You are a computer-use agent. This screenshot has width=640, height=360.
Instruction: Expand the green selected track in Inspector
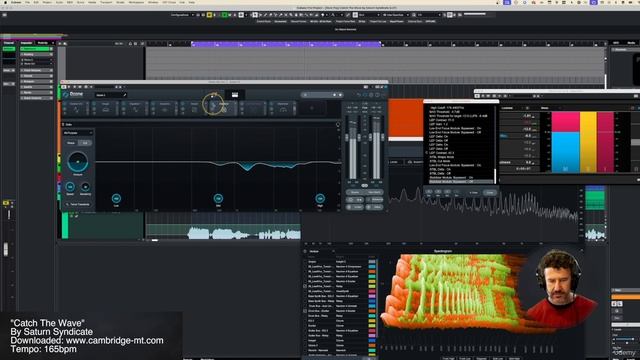click(x=37, y=49)
